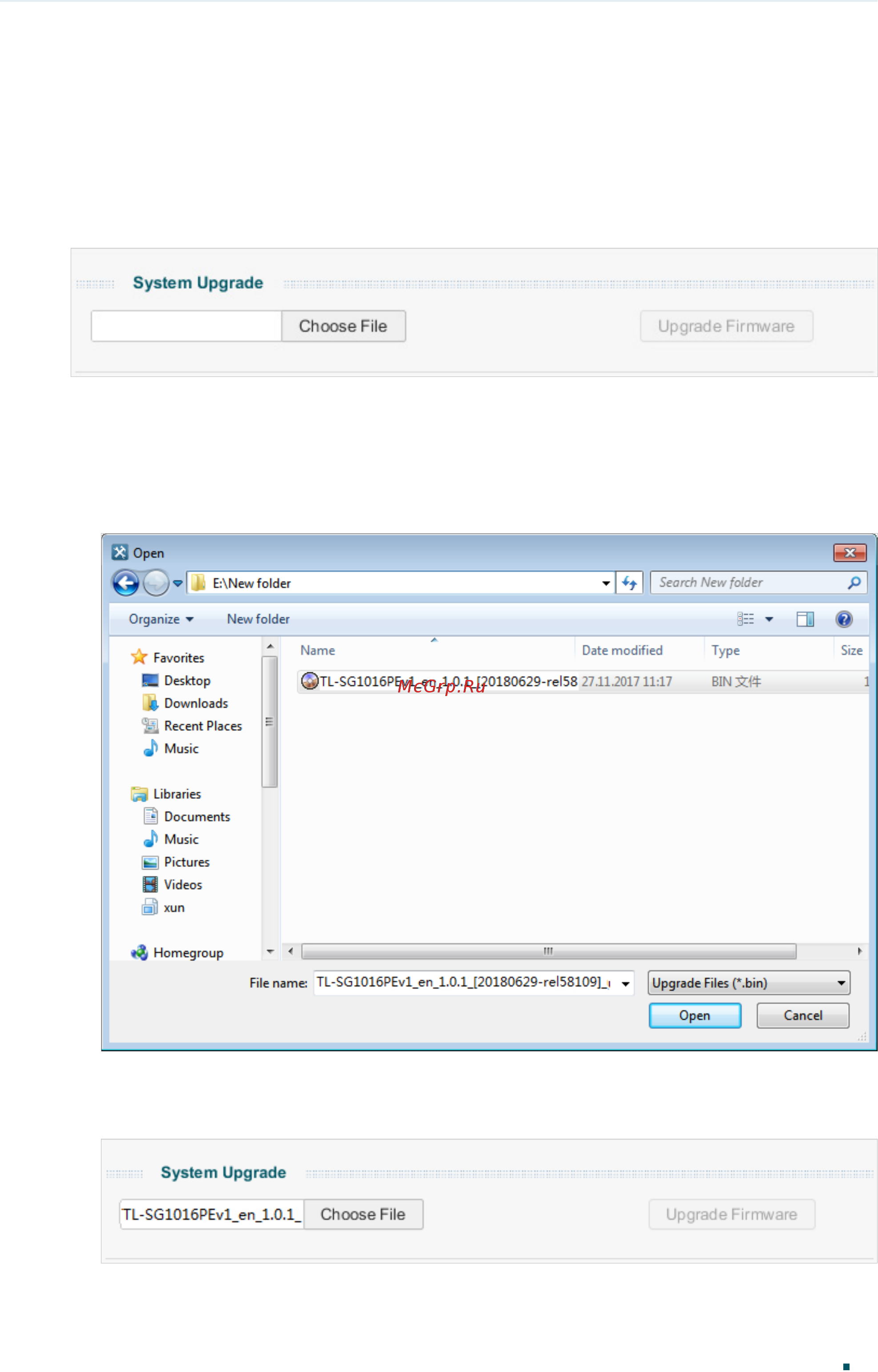This screenshot has height=1372, width=878.
Task: Open the Upgrade Files (*.bin) filter dropdown
Action: 749,983
